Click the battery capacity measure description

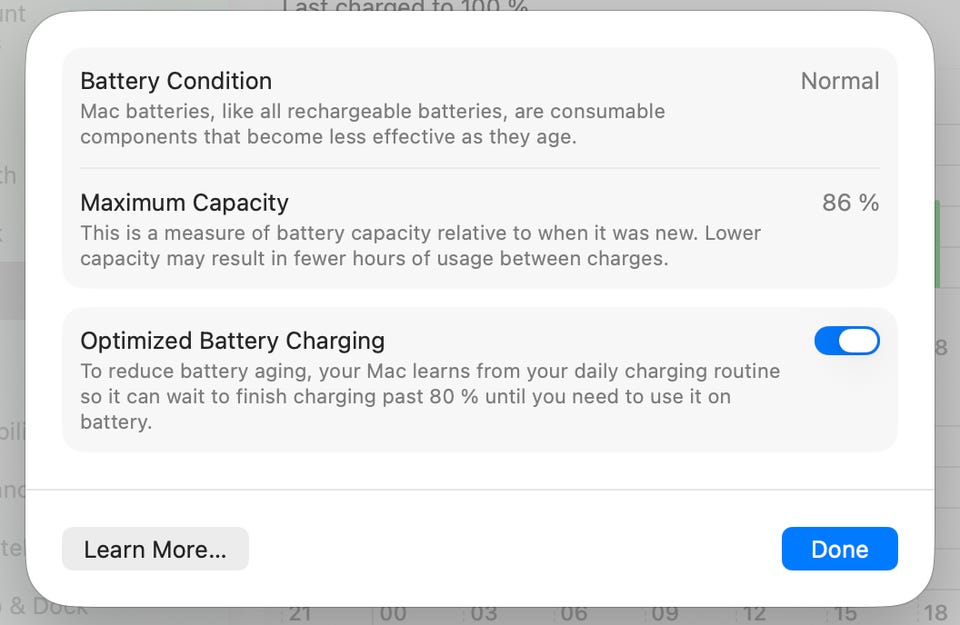coord(420,246)
